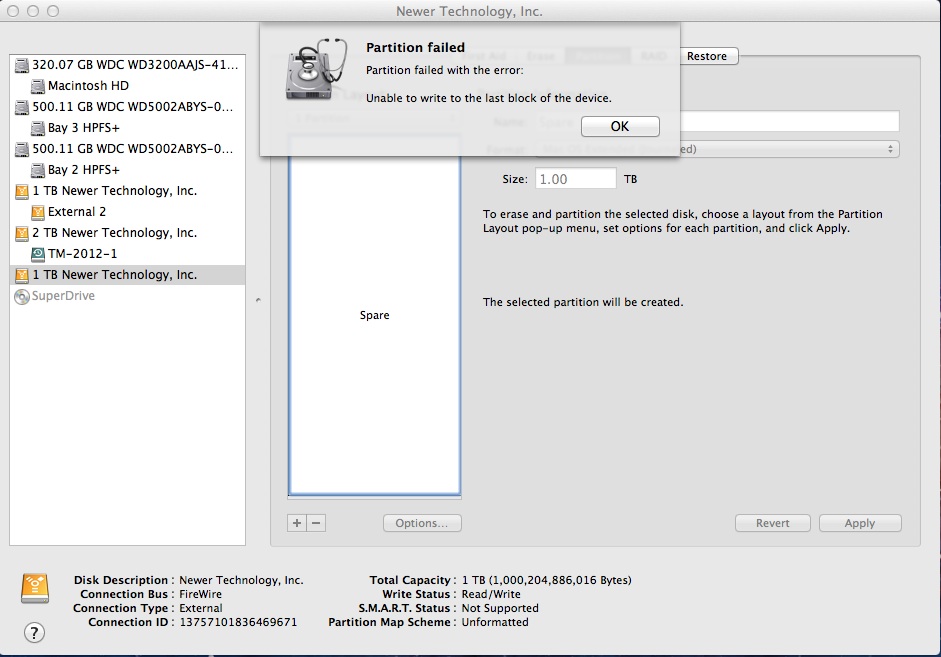
Task: Click the large FireWire drive icon in info area
Action: point(35,588)
